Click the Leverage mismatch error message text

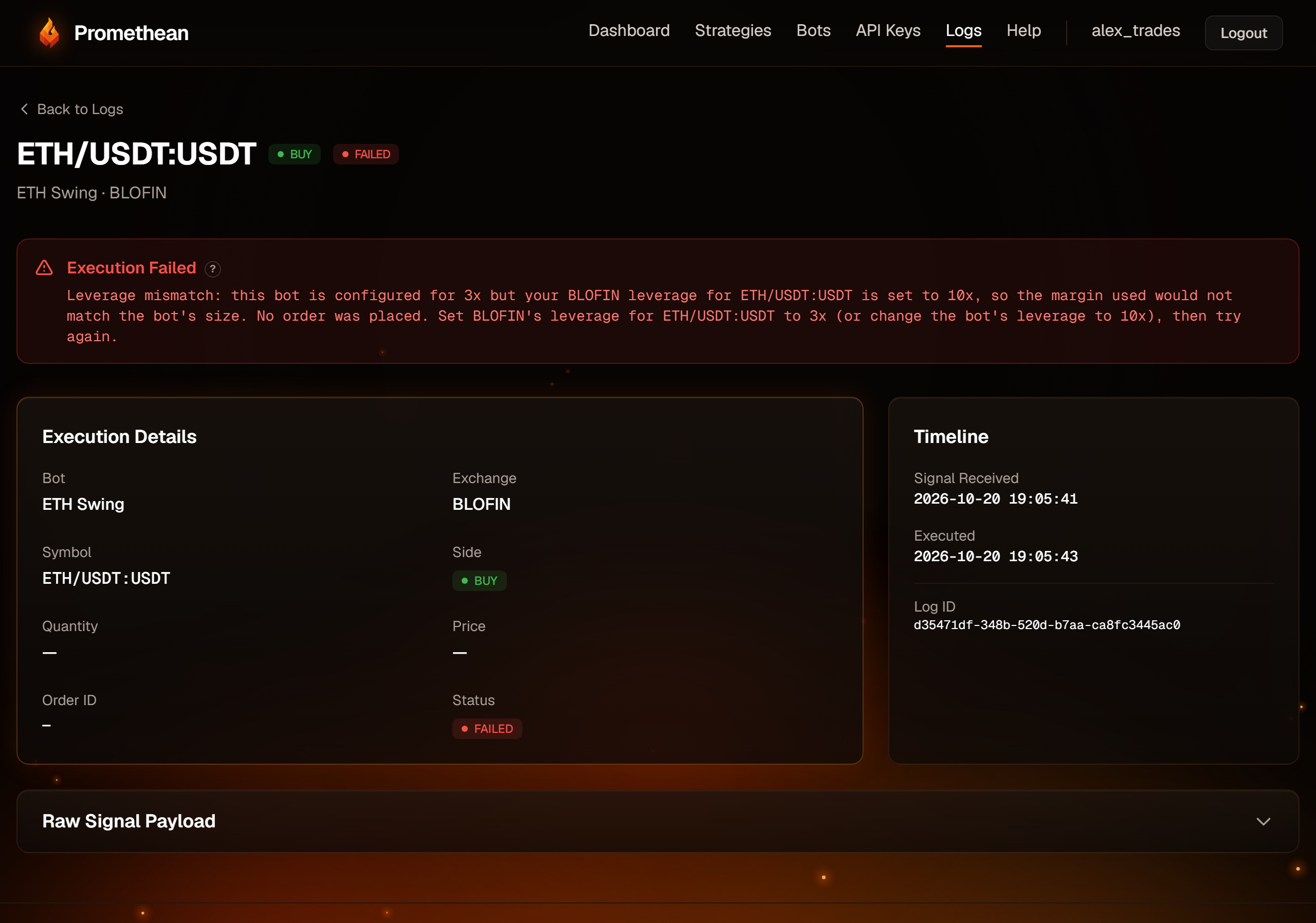653,316
